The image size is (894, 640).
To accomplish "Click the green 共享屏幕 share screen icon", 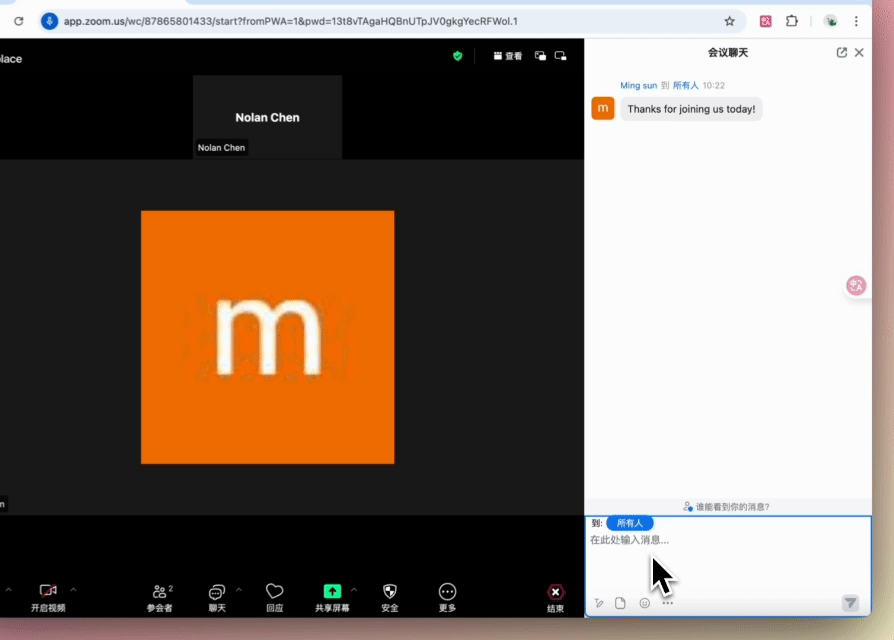I will pyautogui.click(x=332, y=591).
